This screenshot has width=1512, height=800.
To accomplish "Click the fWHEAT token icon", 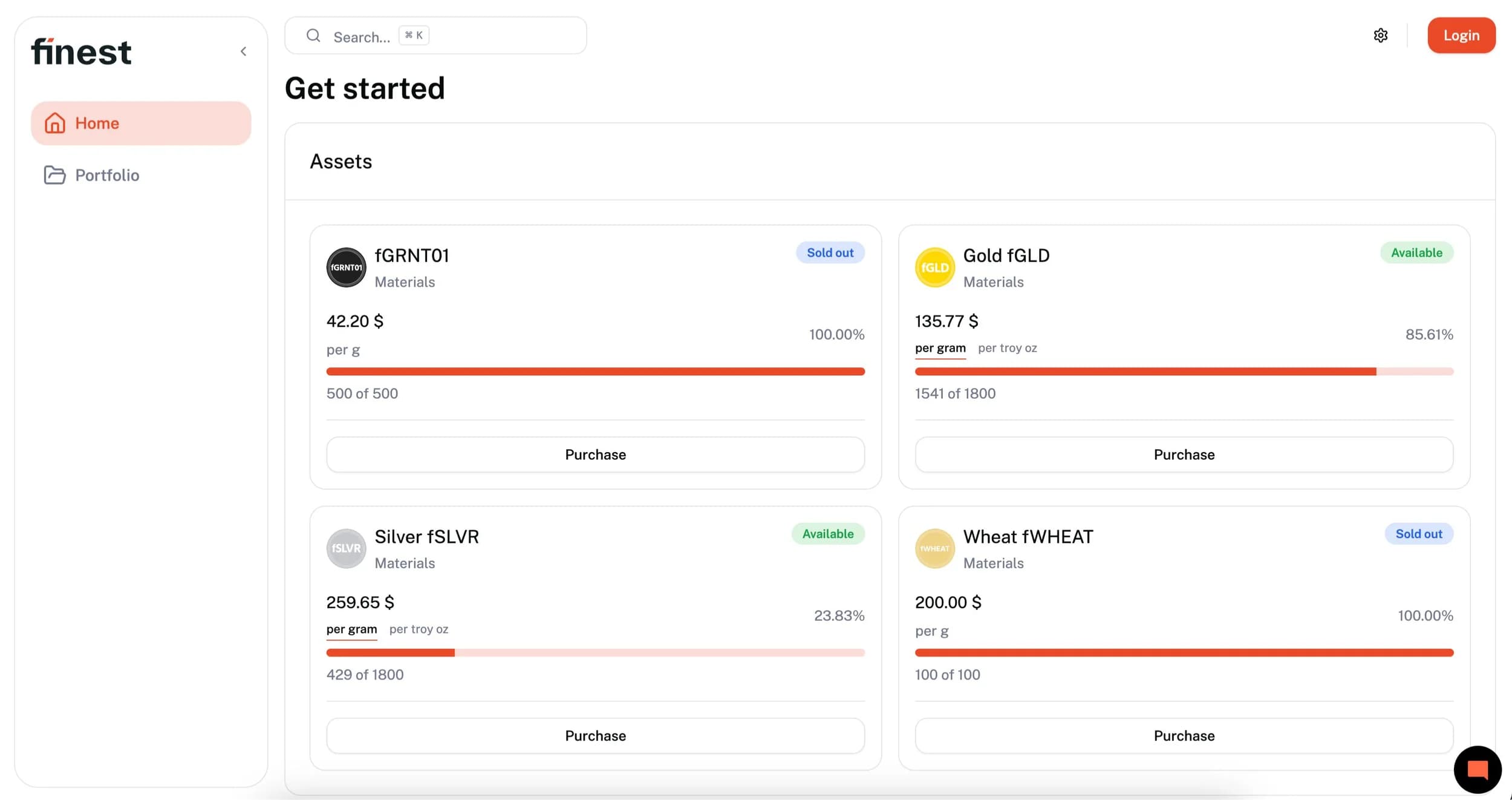I will point(934,548).
